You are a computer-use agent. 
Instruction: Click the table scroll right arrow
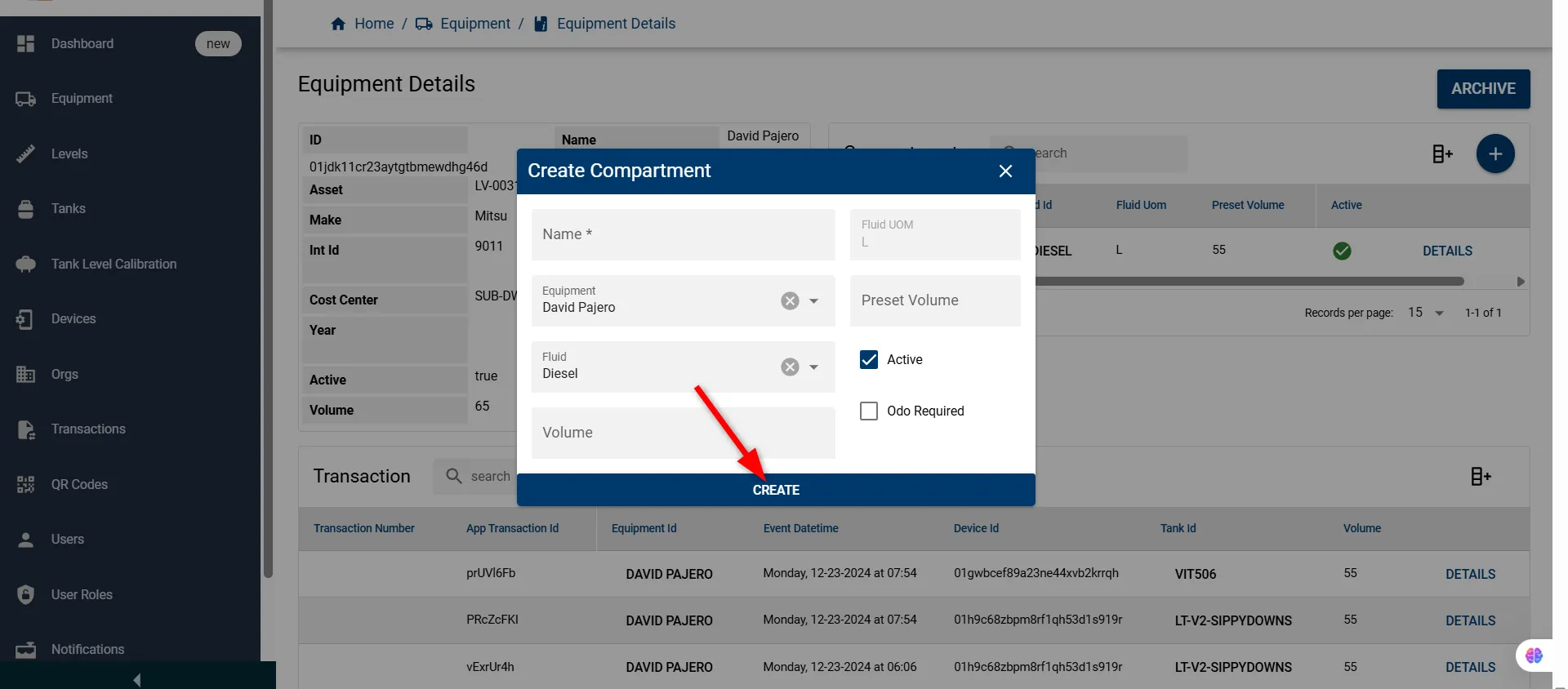pyautogui.click(x=1520, y=282)
